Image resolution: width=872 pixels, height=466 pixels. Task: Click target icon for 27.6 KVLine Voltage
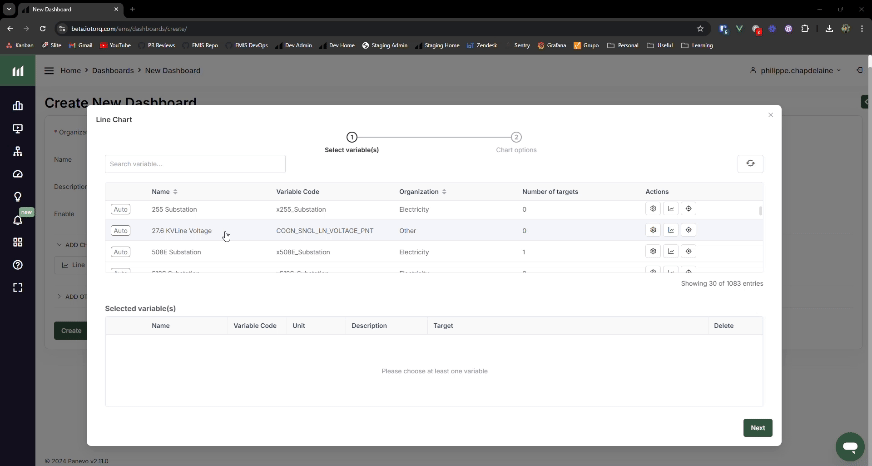pos(688,230)
